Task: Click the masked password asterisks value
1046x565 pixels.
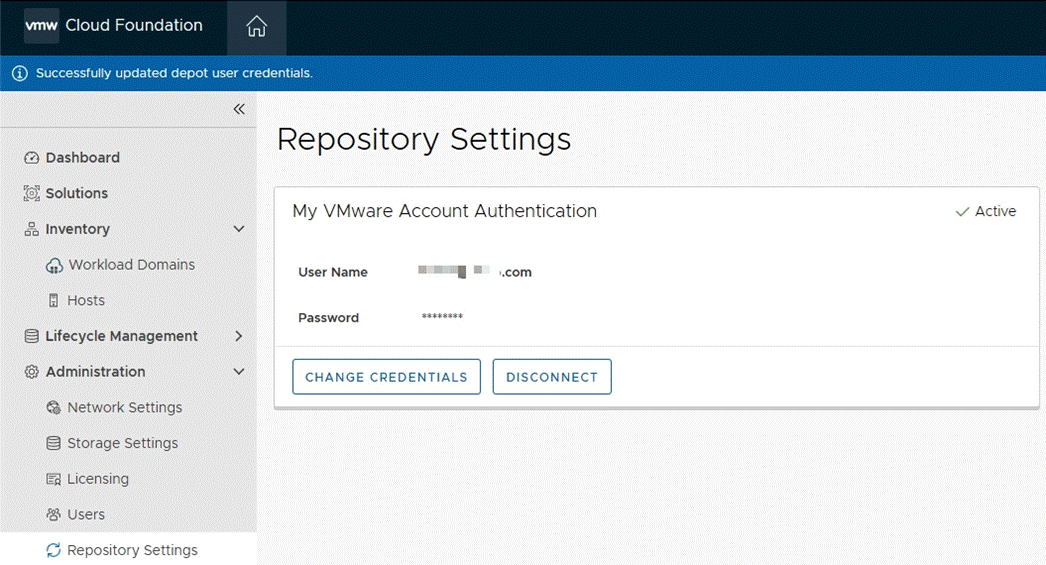Action: [442, 316]
